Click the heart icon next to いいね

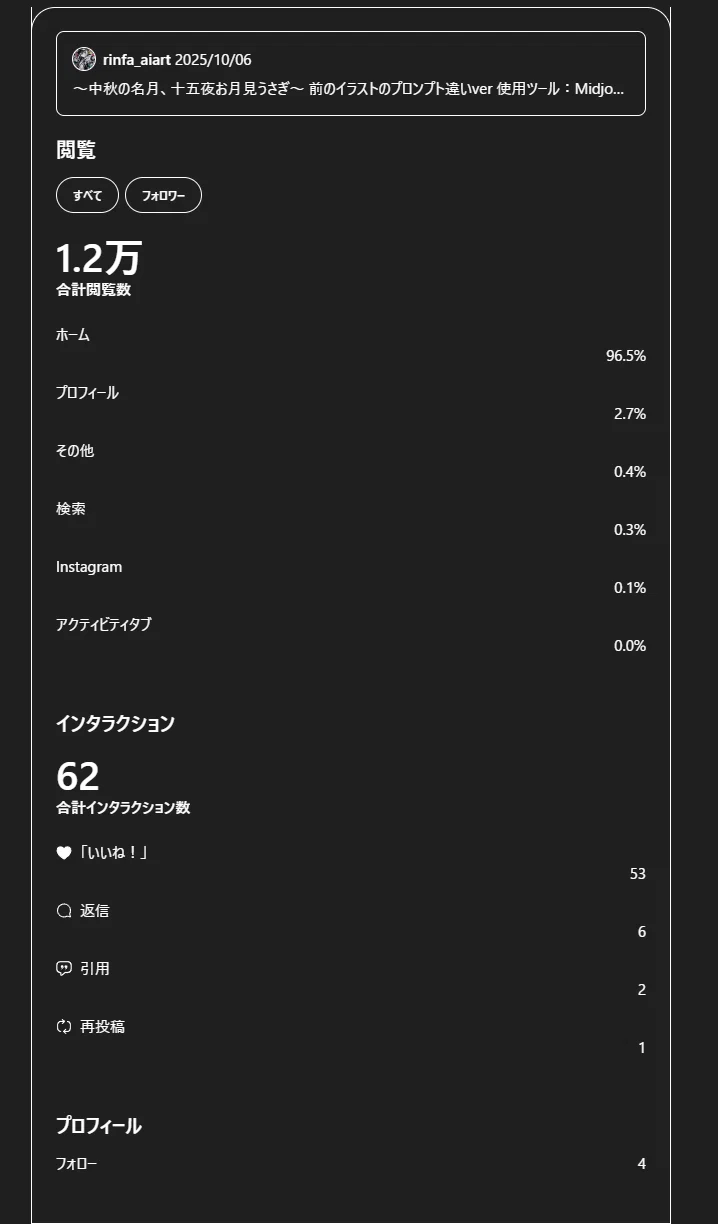tap(64, 853)
